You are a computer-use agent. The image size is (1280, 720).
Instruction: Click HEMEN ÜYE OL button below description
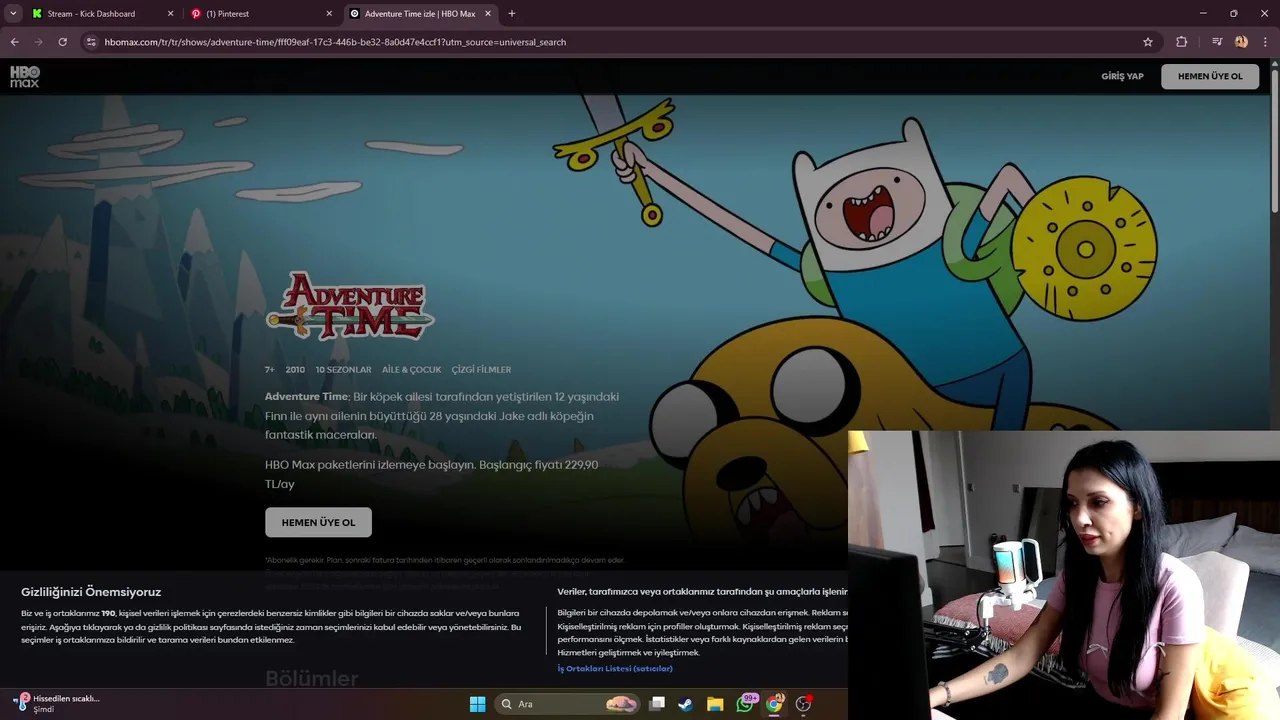pos(318,522)
